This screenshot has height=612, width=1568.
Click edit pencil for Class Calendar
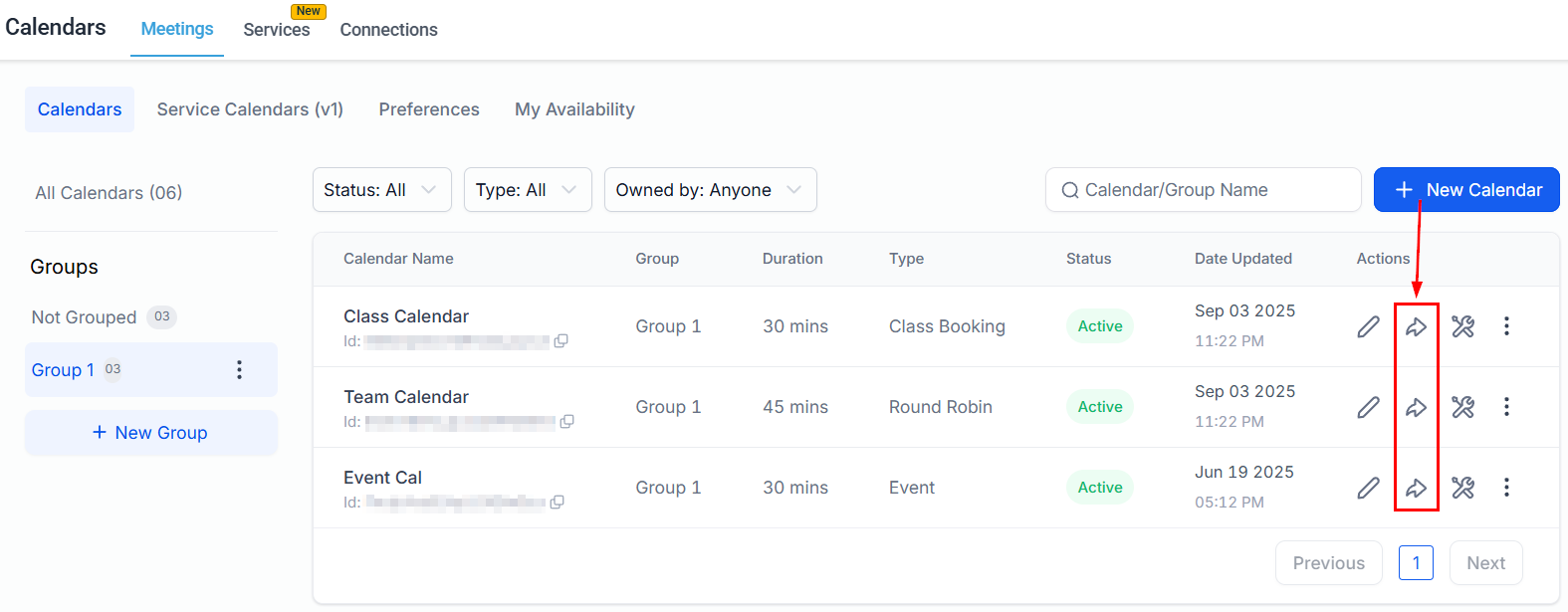(x=1369, y=326)
